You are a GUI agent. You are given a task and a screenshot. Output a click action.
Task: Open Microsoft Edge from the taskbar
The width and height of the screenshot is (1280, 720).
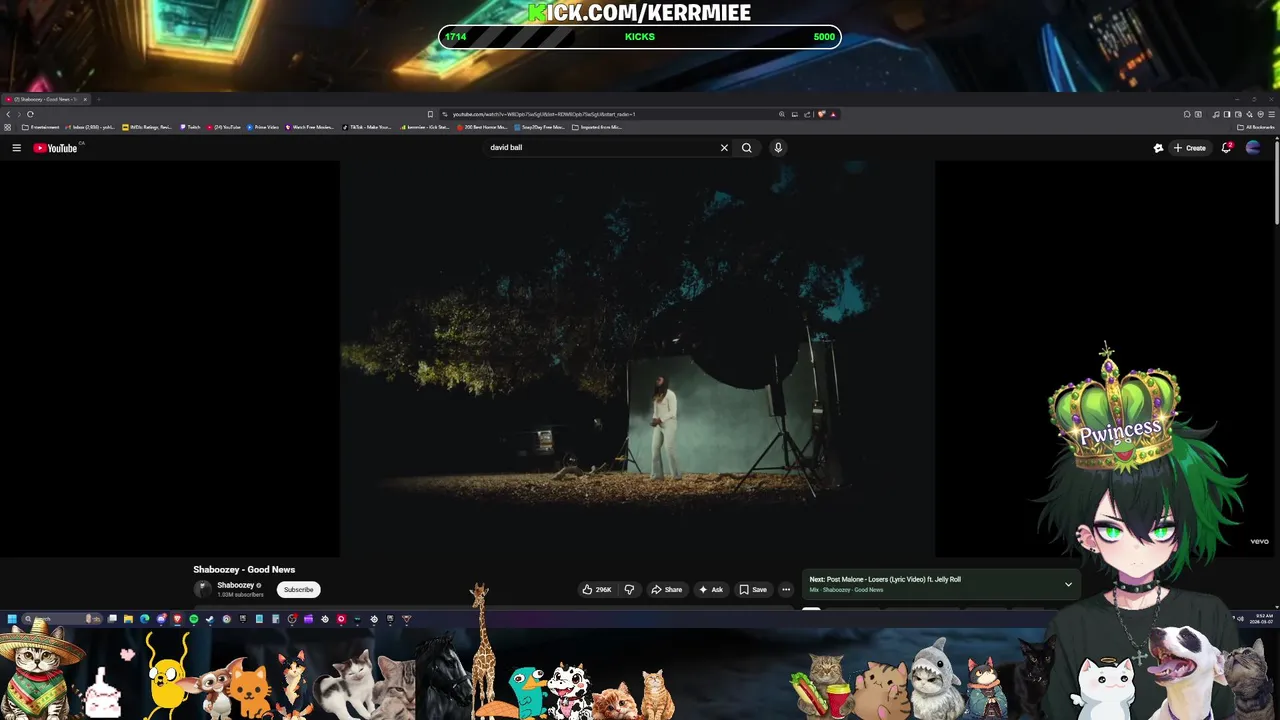(144, 619)
